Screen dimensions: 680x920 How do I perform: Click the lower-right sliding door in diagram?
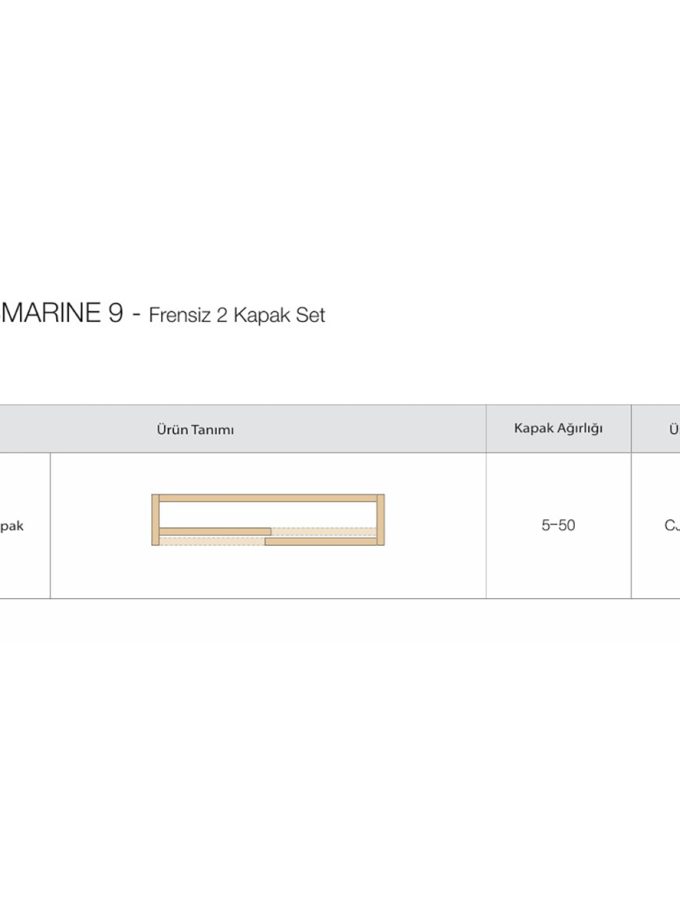coord(320,541)
